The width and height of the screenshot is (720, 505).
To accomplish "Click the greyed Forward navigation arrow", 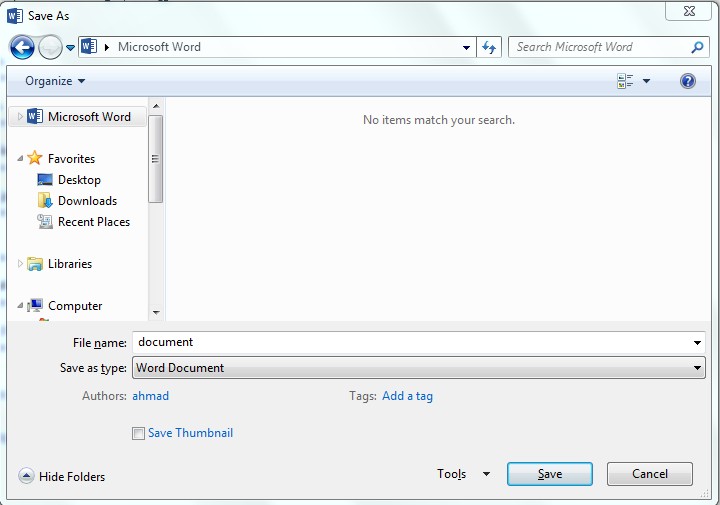I will 50,47.
